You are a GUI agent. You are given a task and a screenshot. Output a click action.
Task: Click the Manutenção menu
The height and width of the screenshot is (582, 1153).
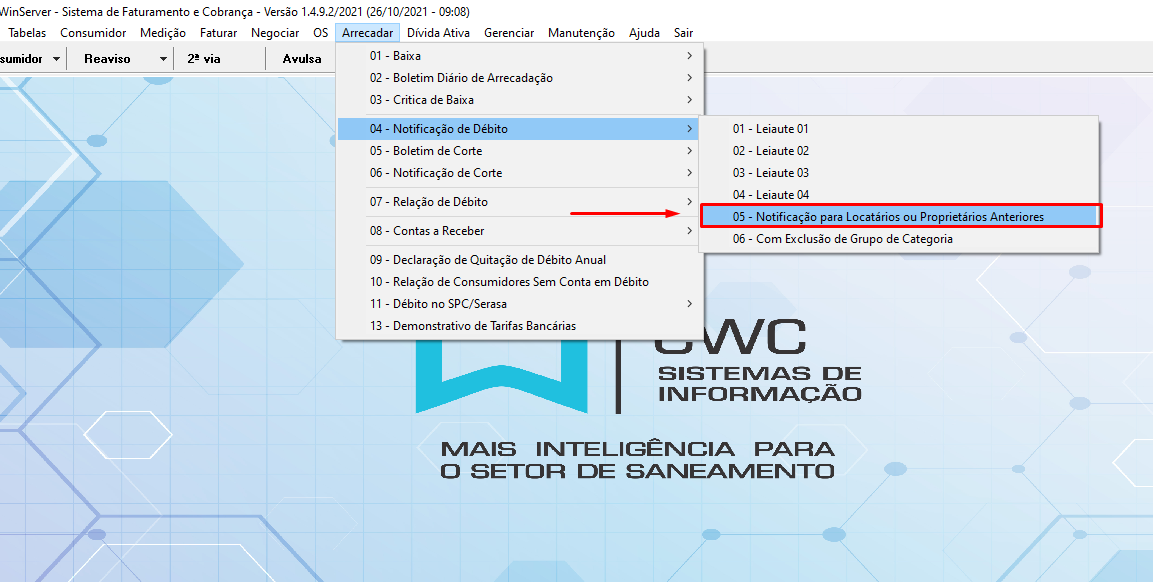pyautogui.click(x=581, y=33)
